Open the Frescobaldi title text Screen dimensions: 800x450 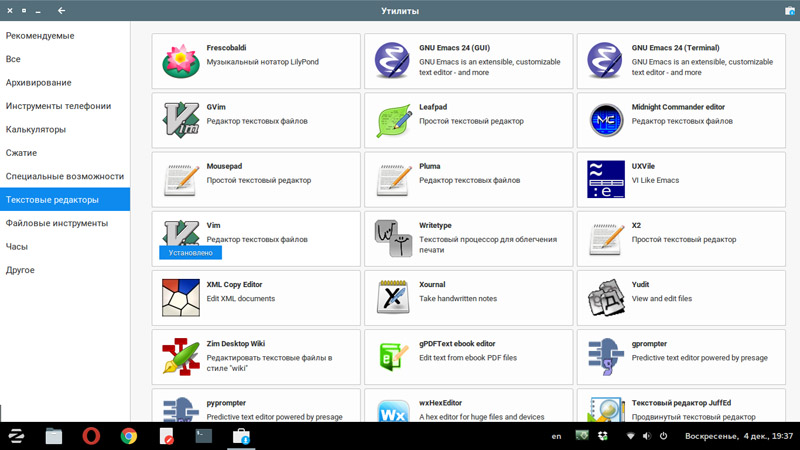[226, 47]
